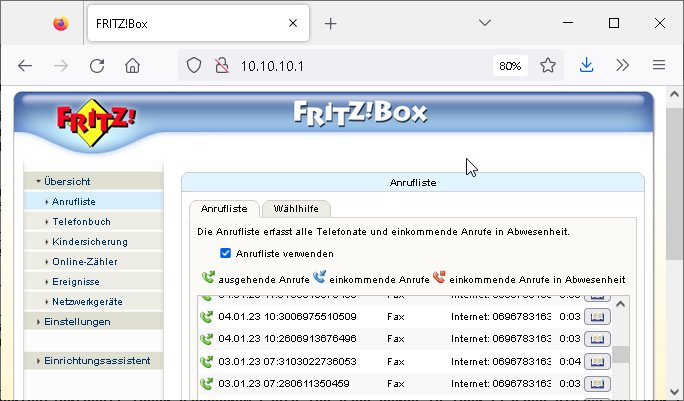
Task: Open the downloads panel
Action: point(587,65)
